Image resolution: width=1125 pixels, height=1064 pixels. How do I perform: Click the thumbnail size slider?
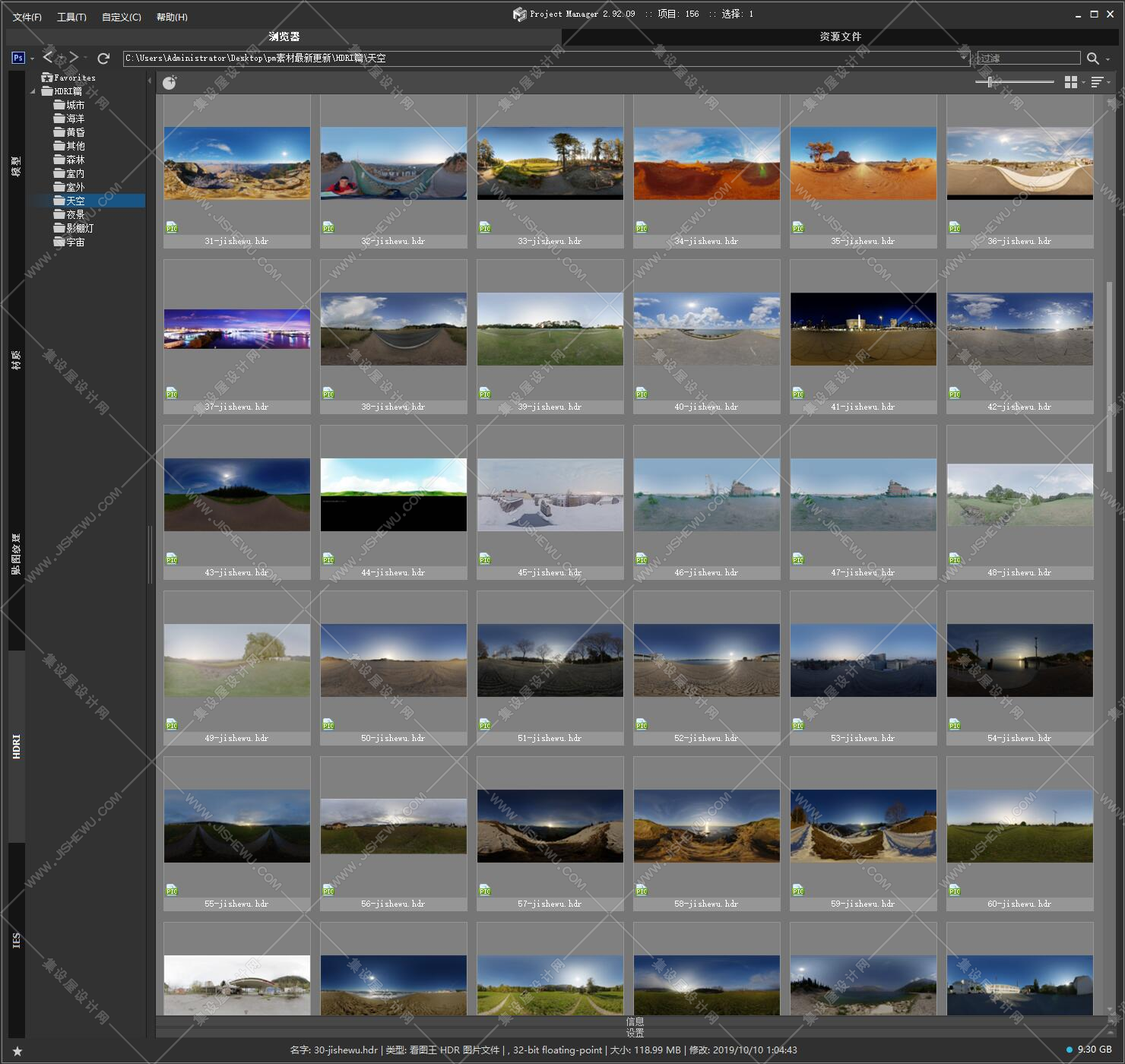click(1014, 82)
